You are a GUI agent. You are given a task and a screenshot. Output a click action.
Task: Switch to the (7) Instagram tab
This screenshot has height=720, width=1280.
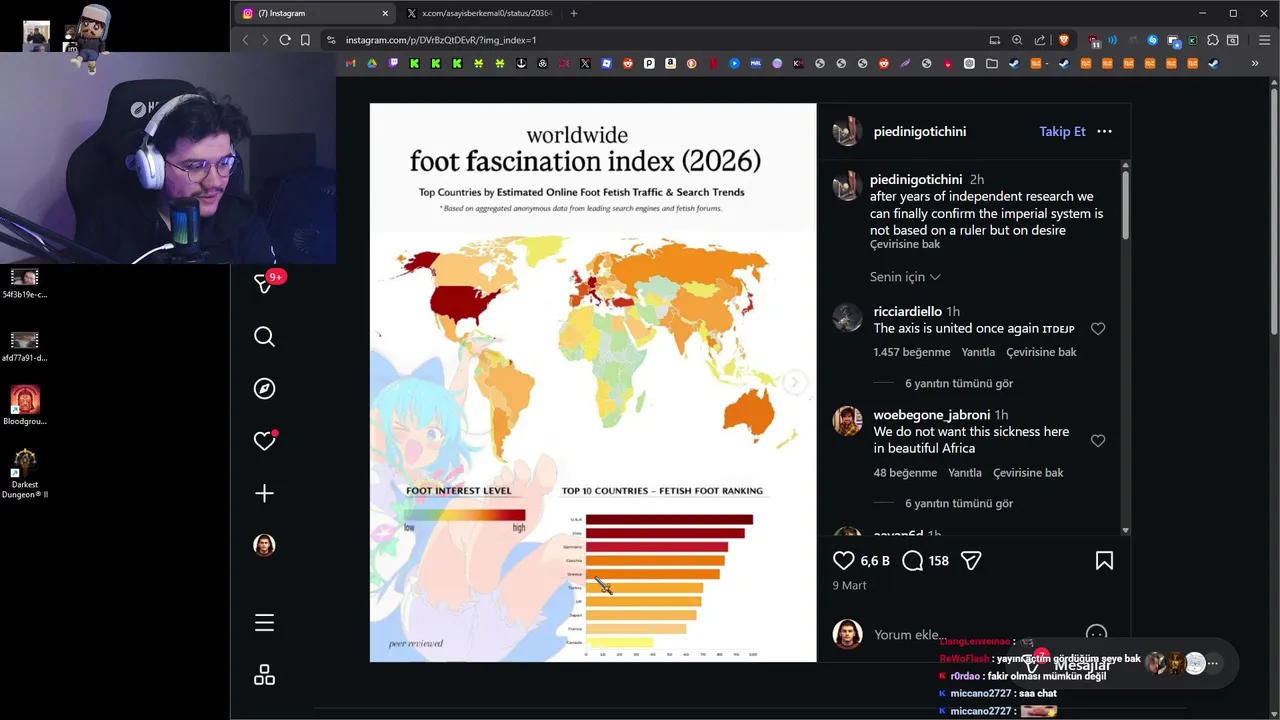click(x=313, y=13)
